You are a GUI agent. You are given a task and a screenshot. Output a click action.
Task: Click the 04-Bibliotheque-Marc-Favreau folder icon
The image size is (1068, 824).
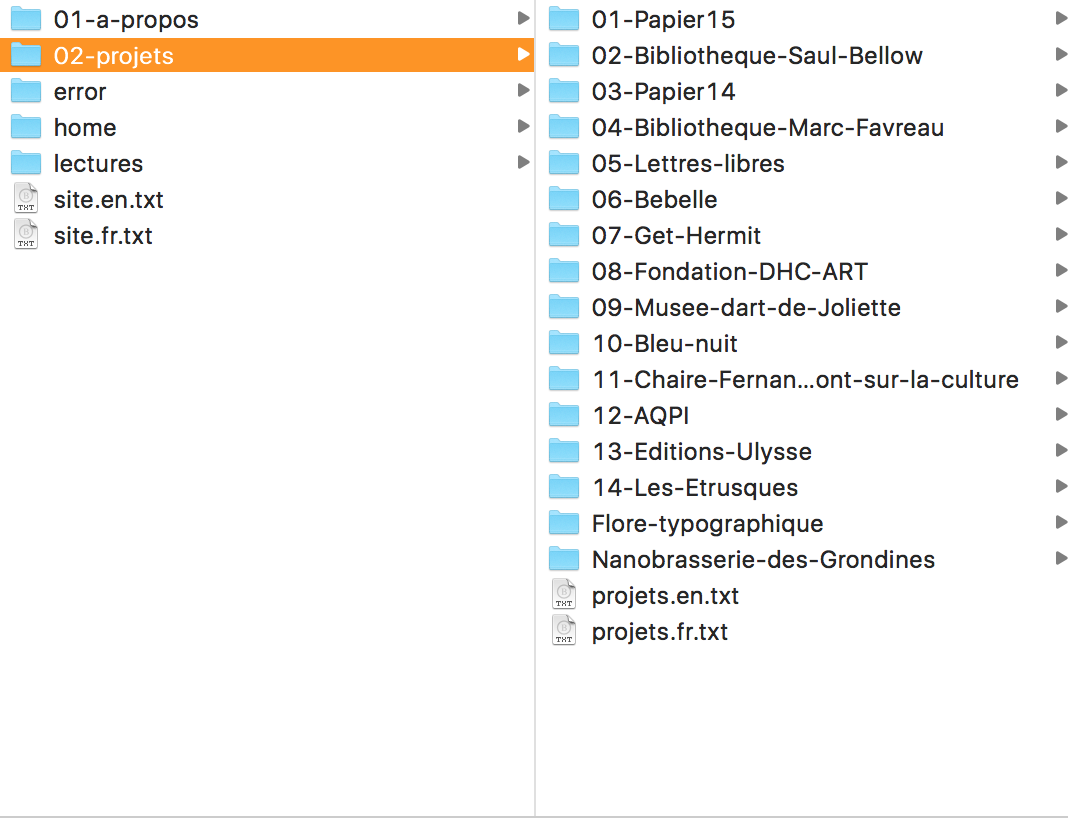[x=564, y=127]
